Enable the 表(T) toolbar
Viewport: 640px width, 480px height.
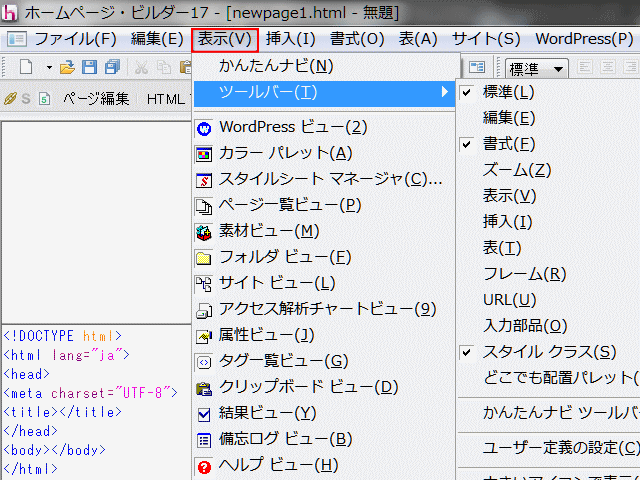click(549, 249)
